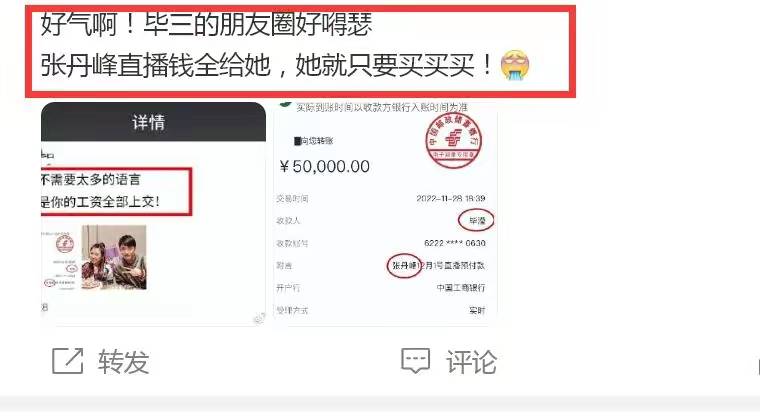Tap the 评论 label

pyautogui.click(x=472, y=362)
